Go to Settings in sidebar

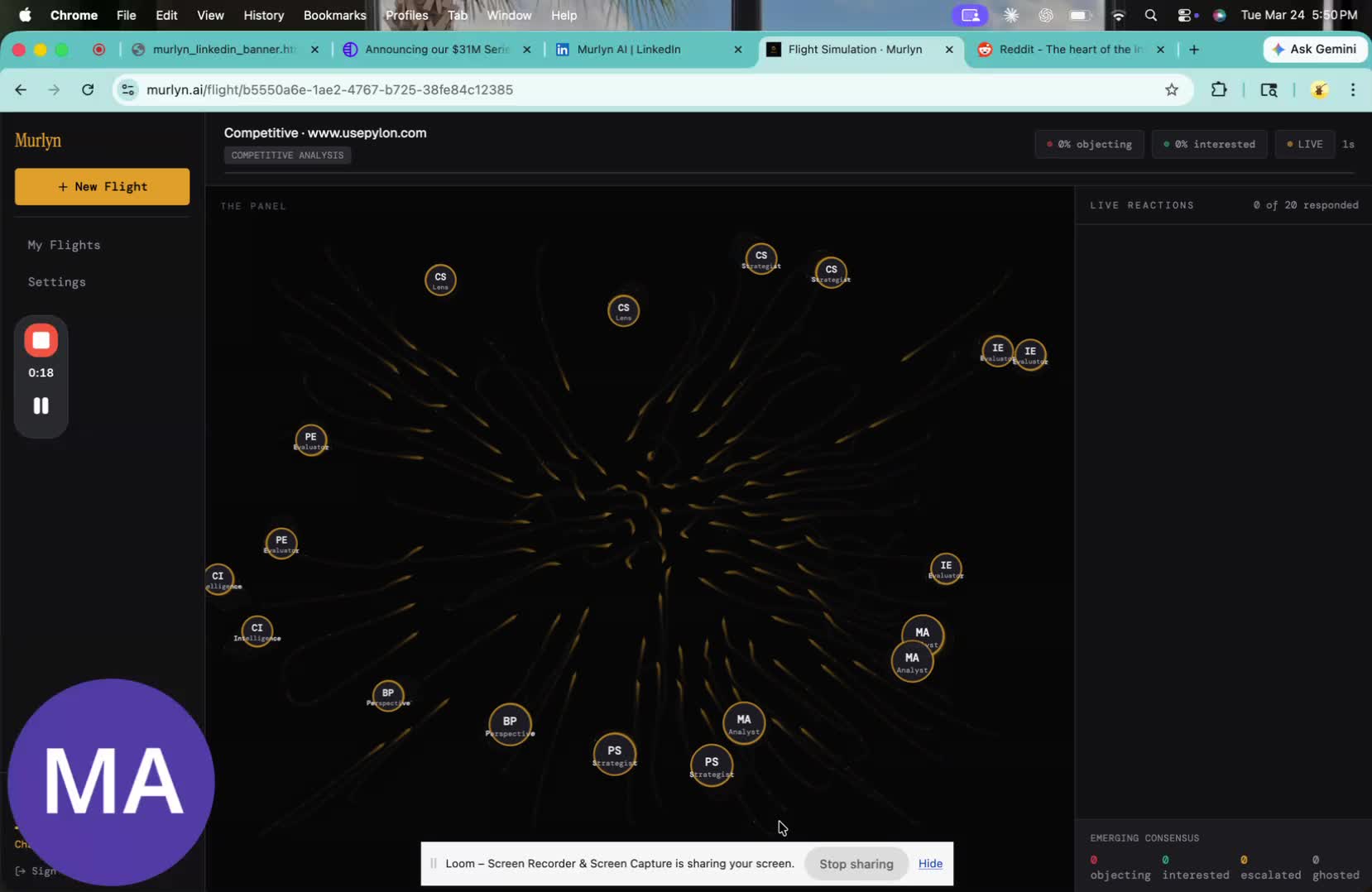pyautogui.click(x=56, y=282)
